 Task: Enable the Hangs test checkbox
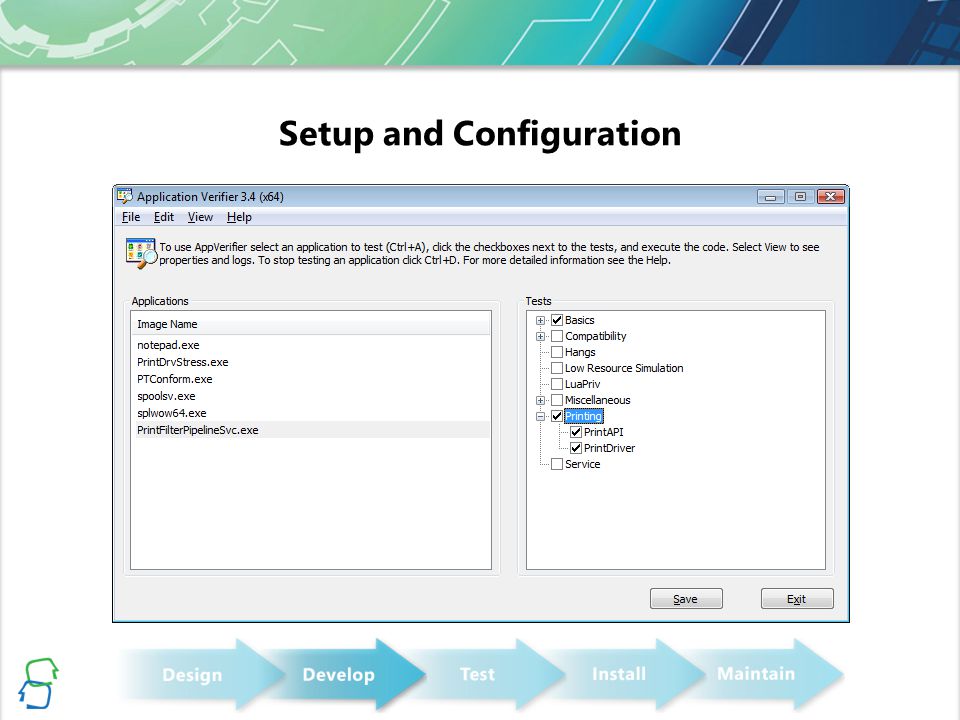click(557, 352)
